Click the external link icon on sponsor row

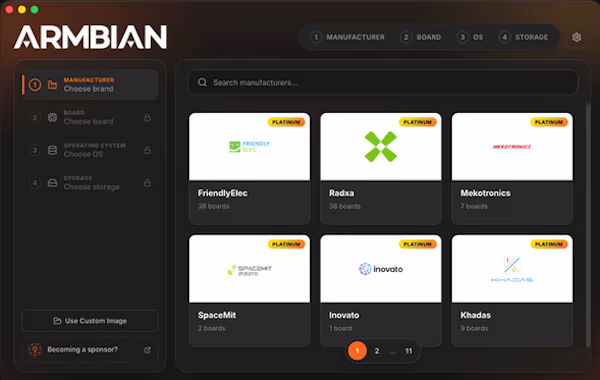click(147, 350)
